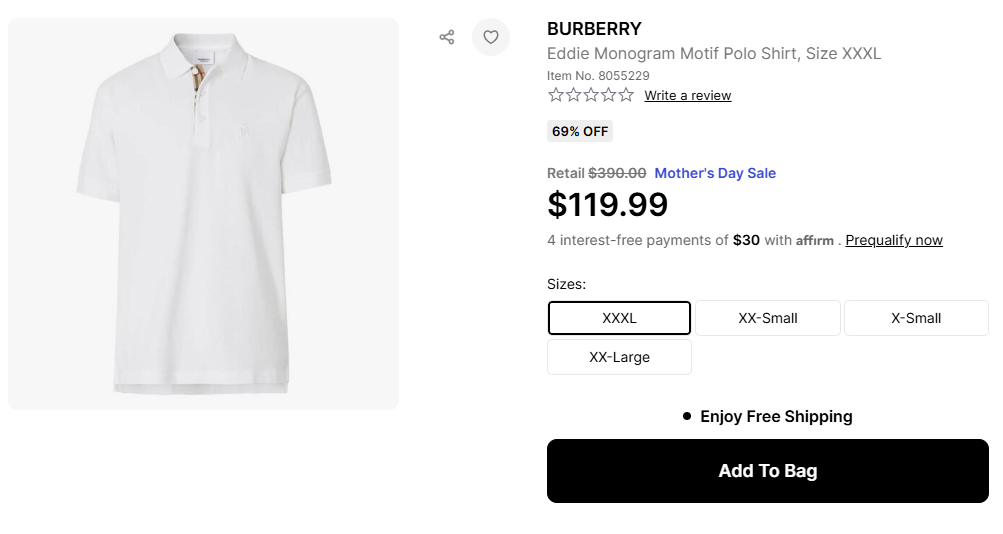1003x534 pixels.
Task: Choose size XX-Small
Action: pyautogui.click(x=768, y=318)
